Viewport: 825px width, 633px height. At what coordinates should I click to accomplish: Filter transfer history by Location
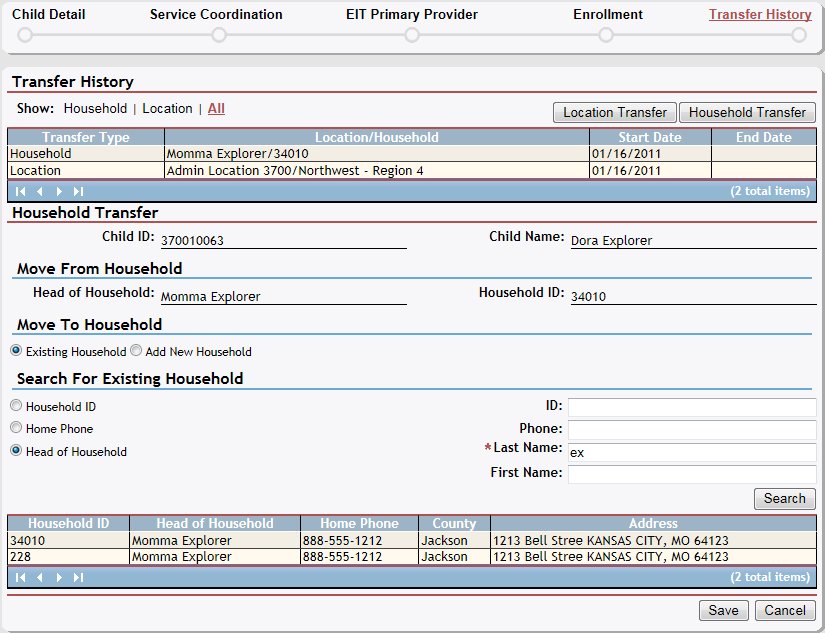tap(167, 108)
